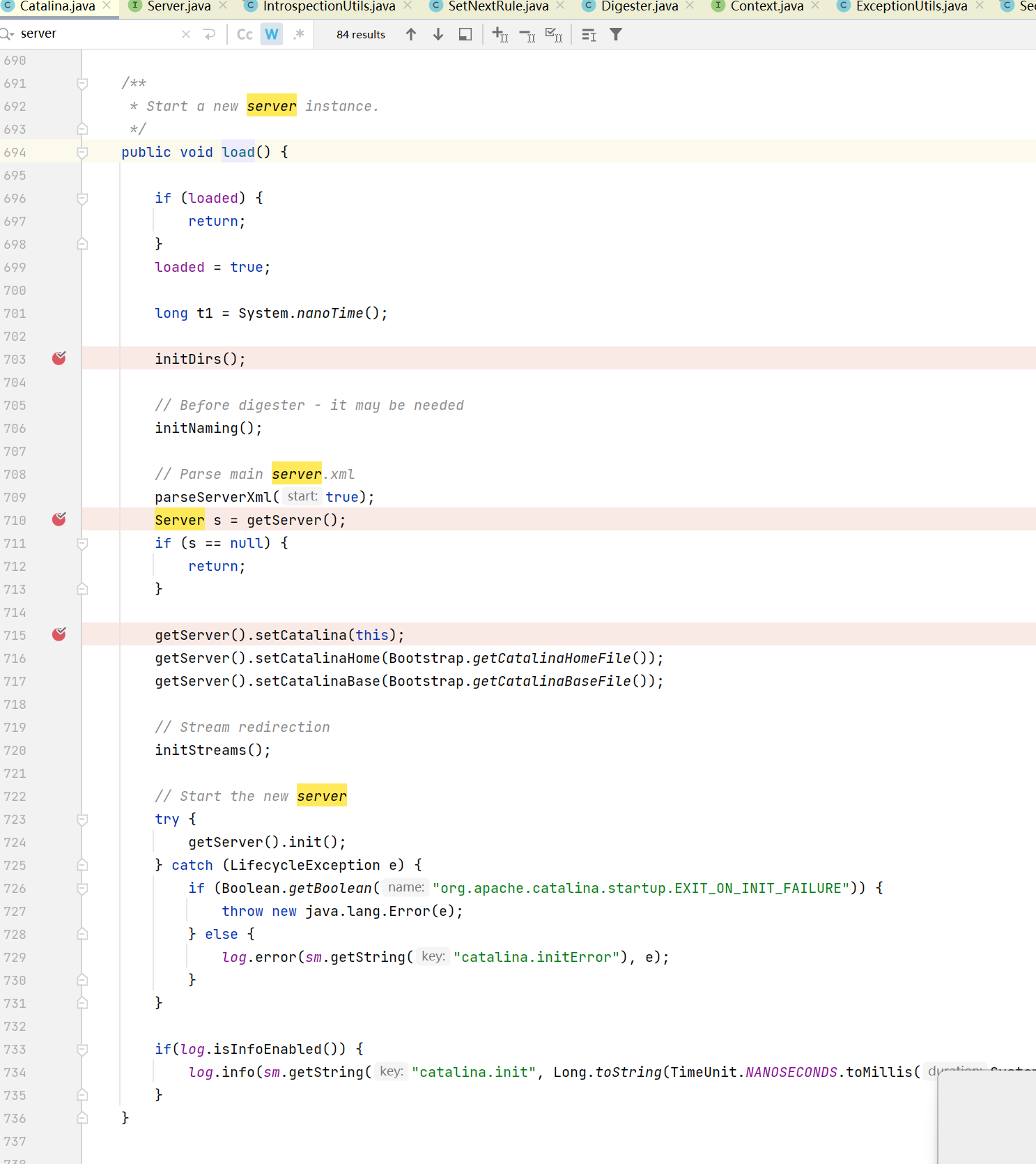Screen dimensions: 1036x1164
Task: Open Context.java tab
Action: (x=767, y=6)
